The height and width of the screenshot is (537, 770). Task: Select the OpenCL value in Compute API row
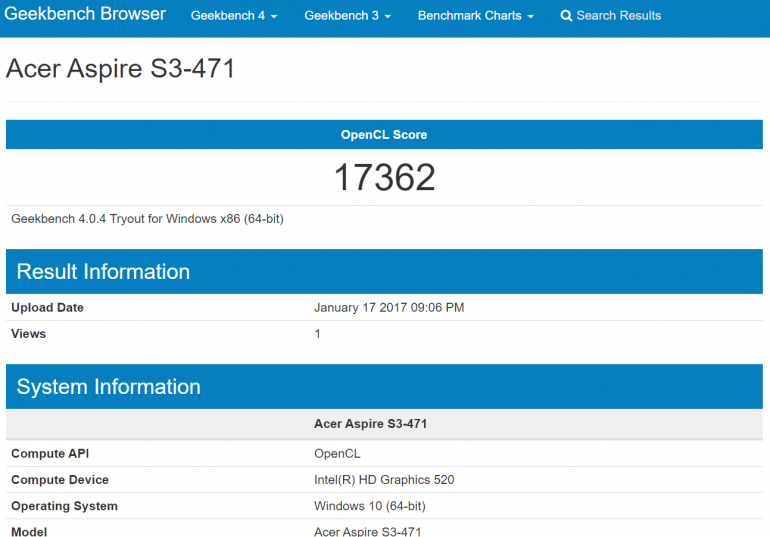pos(337,454)
